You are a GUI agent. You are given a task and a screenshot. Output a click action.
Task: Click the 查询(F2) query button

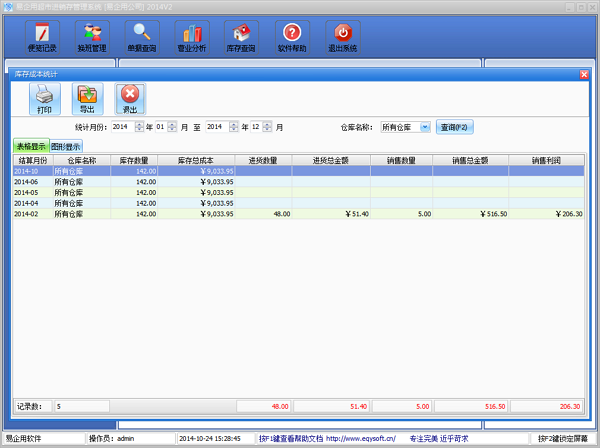[454, 127]
